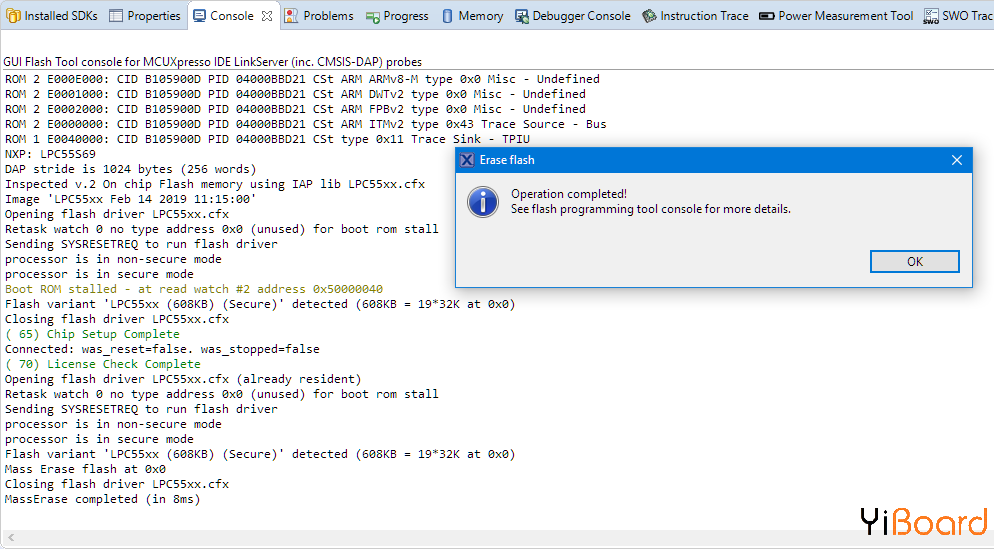
Task: Click the Erase flash dialog title icon
Action: [x=467, y=160]
